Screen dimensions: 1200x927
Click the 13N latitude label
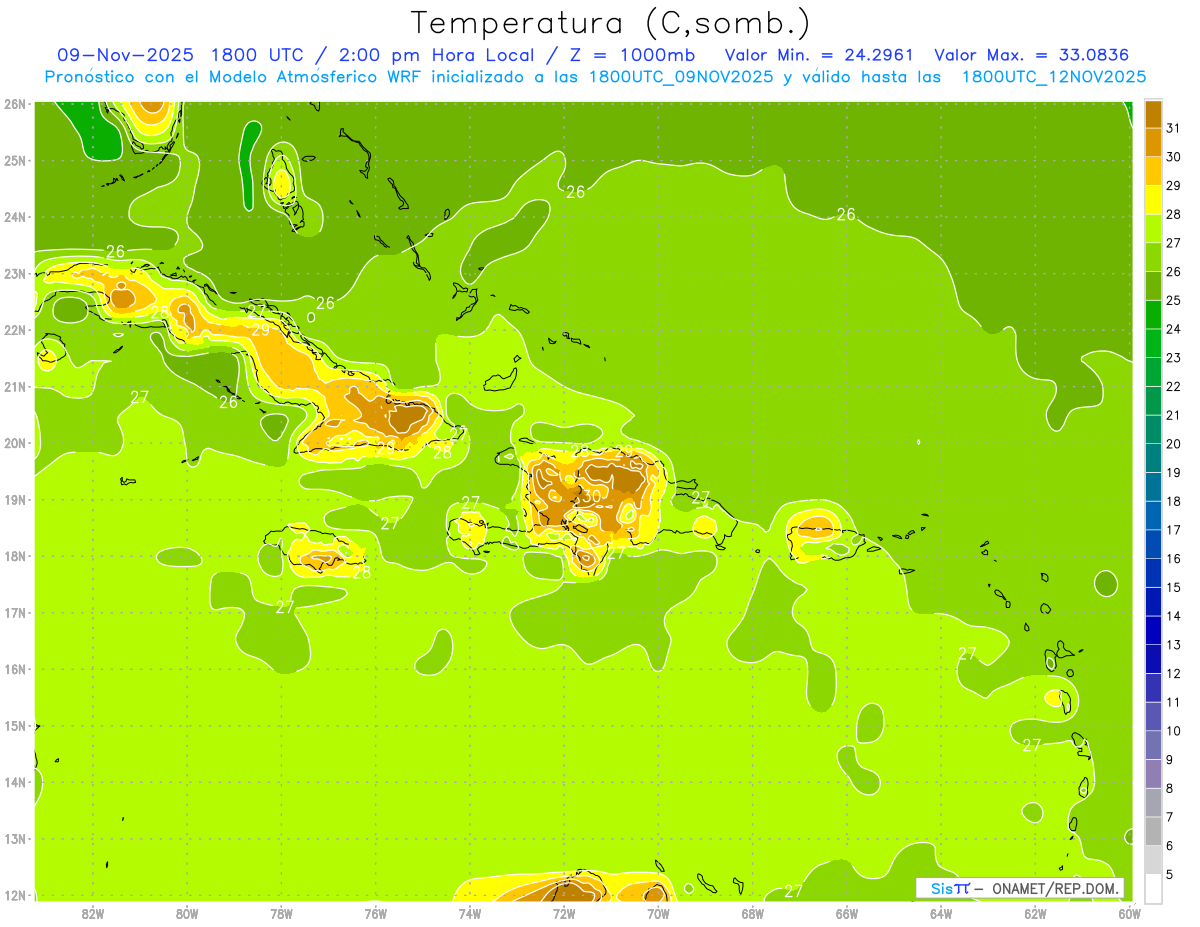14,838
